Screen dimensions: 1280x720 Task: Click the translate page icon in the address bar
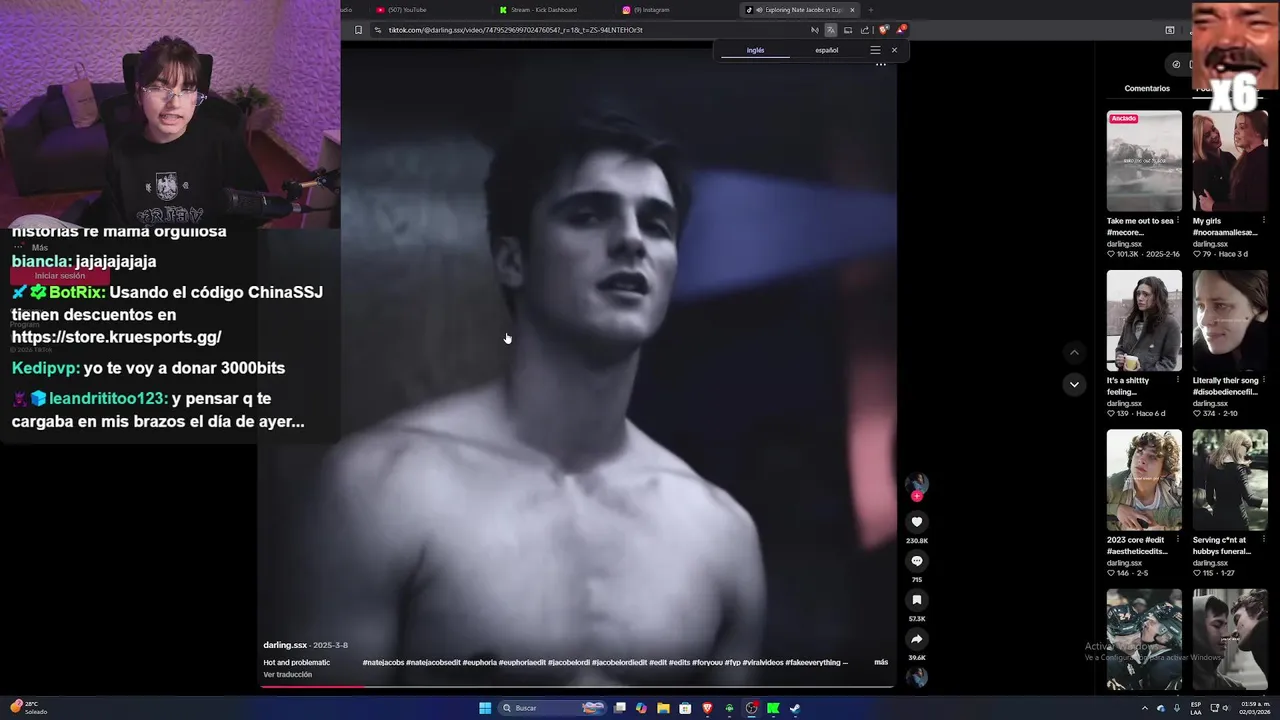pos(830,30)
